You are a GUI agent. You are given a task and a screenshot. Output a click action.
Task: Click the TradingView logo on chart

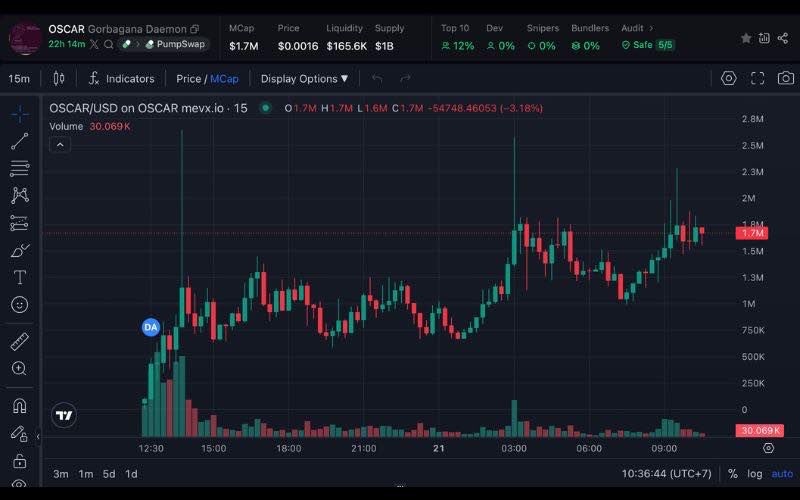tap(64, 415)
